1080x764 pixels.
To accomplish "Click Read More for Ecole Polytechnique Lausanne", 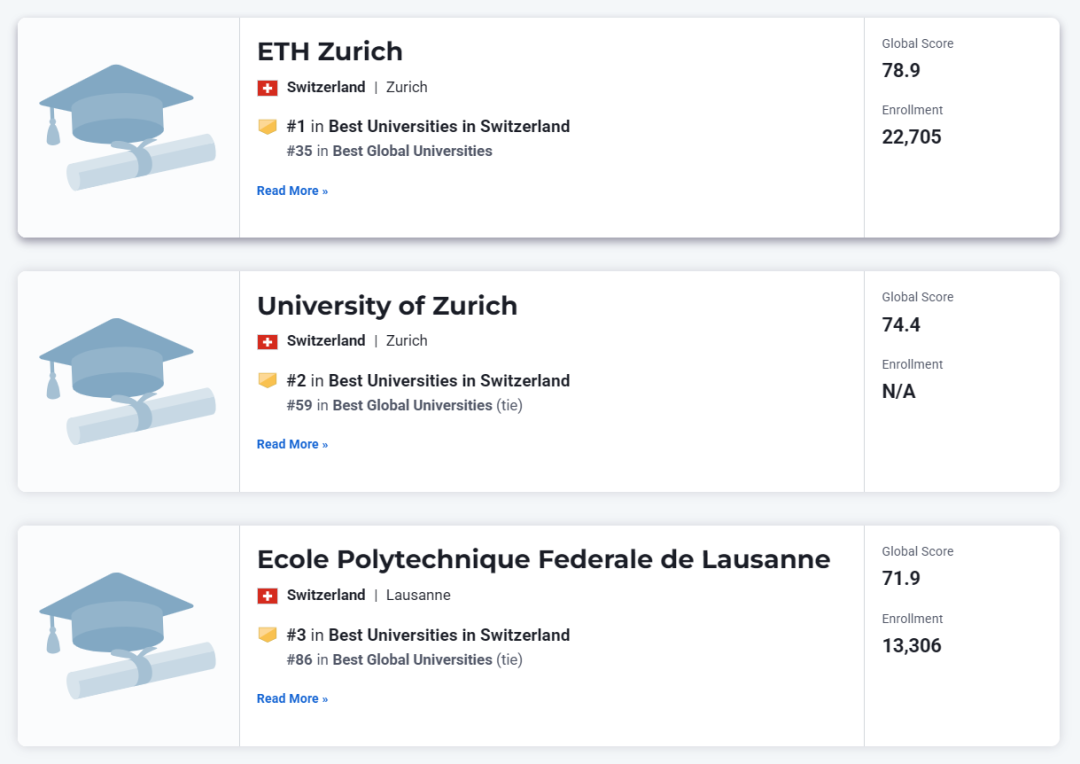I will click(292, 699).
